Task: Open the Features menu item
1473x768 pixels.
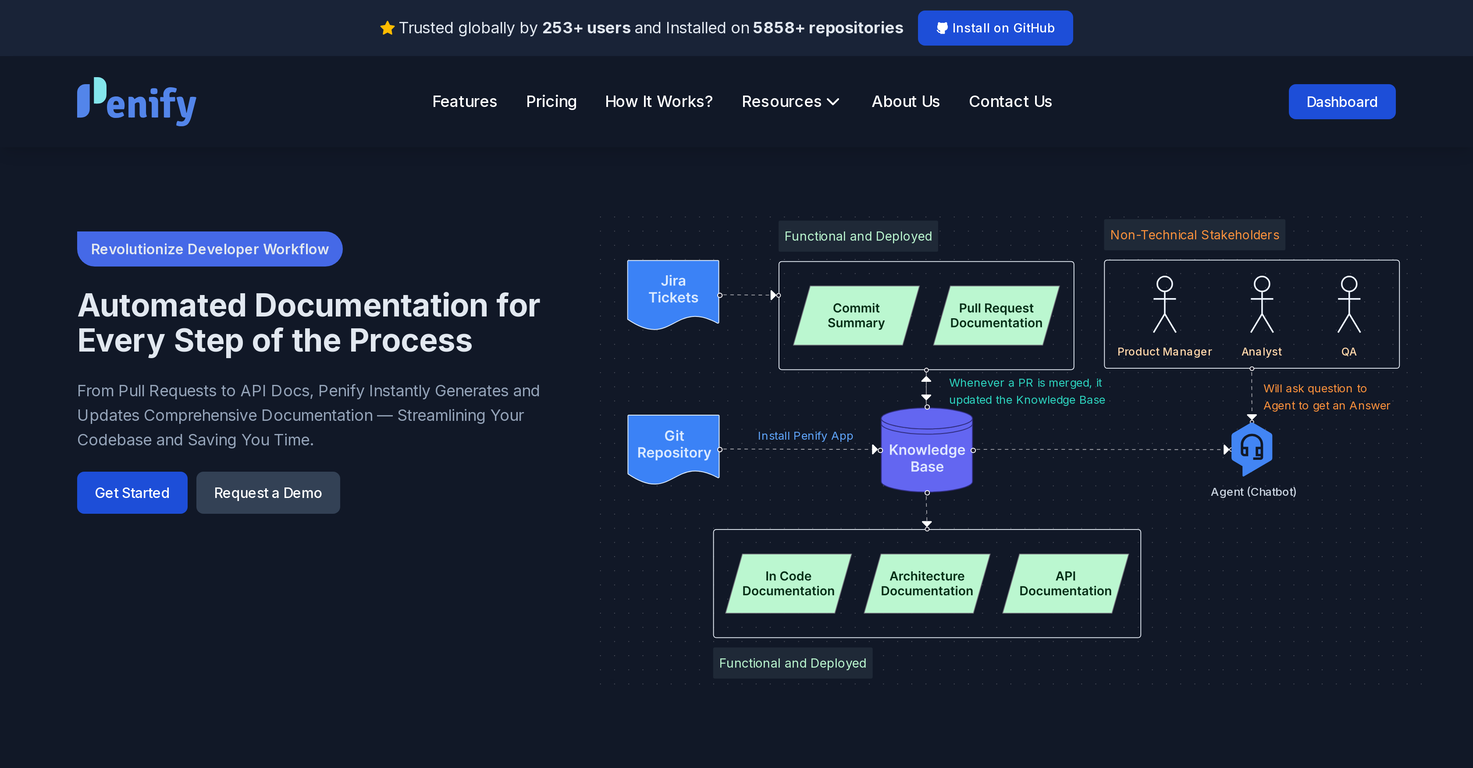Action: pos(464,102)
